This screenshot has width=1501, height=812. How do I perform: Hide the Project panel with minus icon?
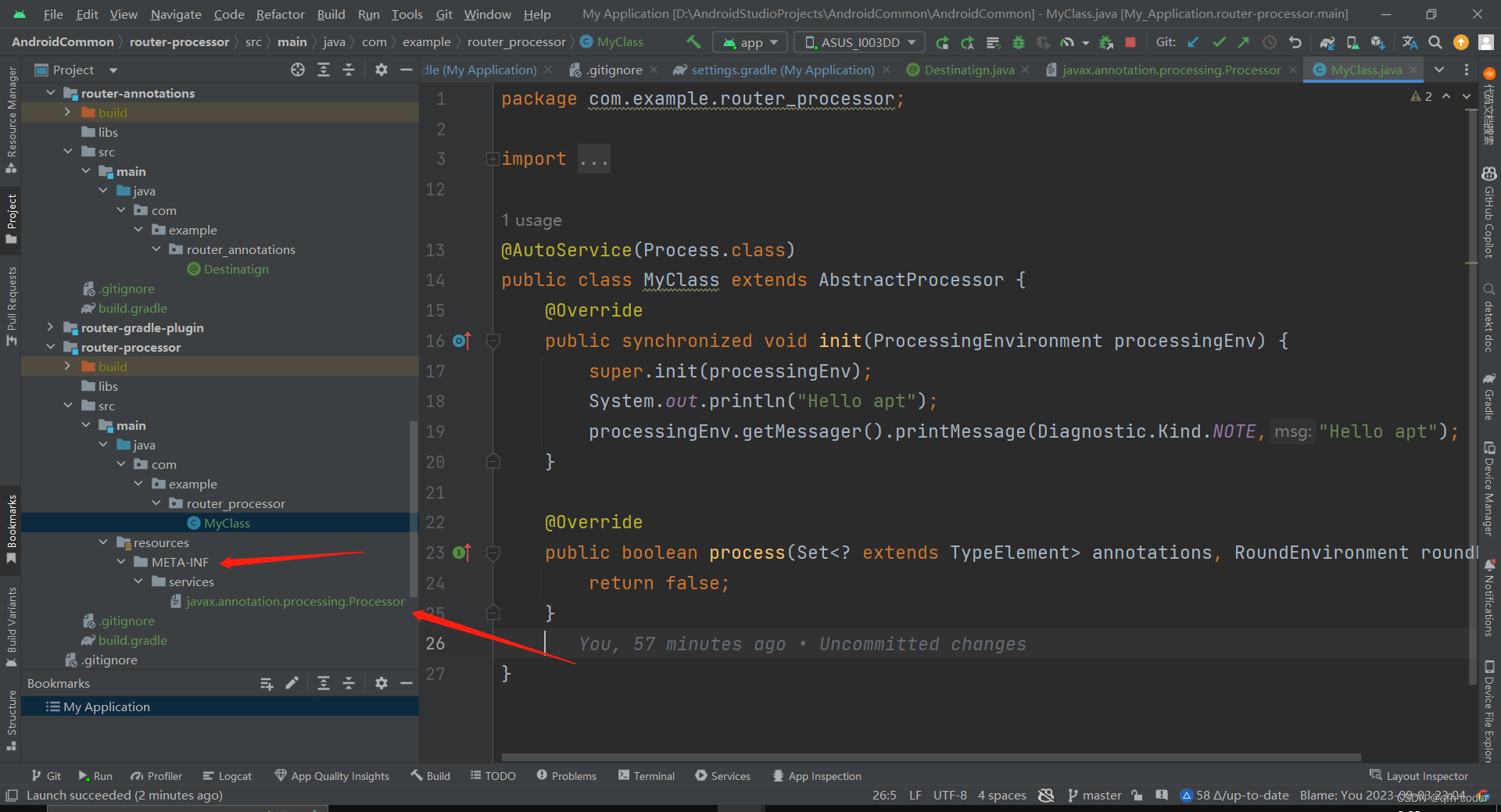click(x=407, y=70)
